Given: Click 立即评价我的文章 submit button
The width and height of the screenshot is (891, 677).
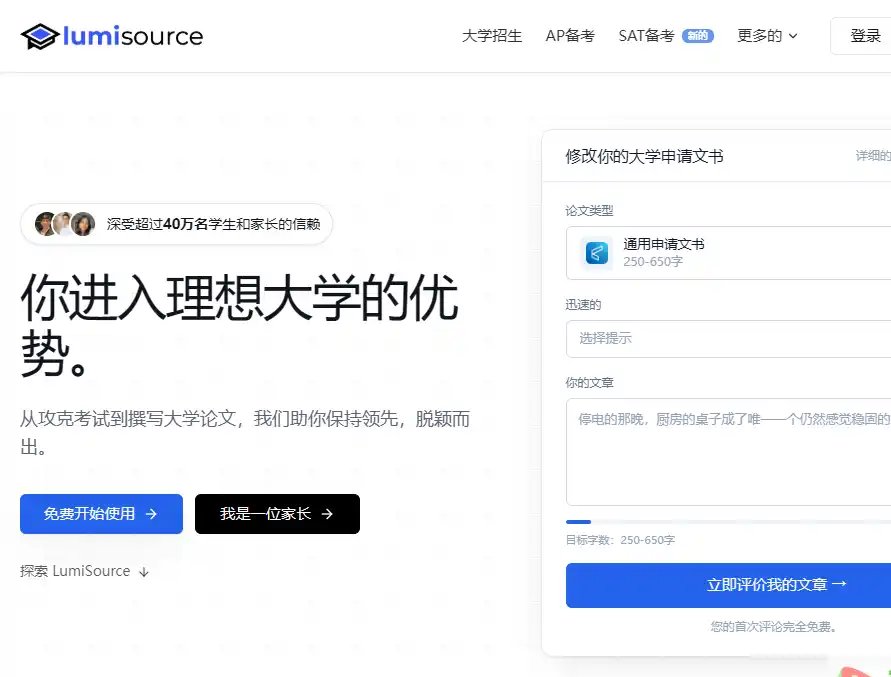Looking at the screenshot, I should (728, 585).
